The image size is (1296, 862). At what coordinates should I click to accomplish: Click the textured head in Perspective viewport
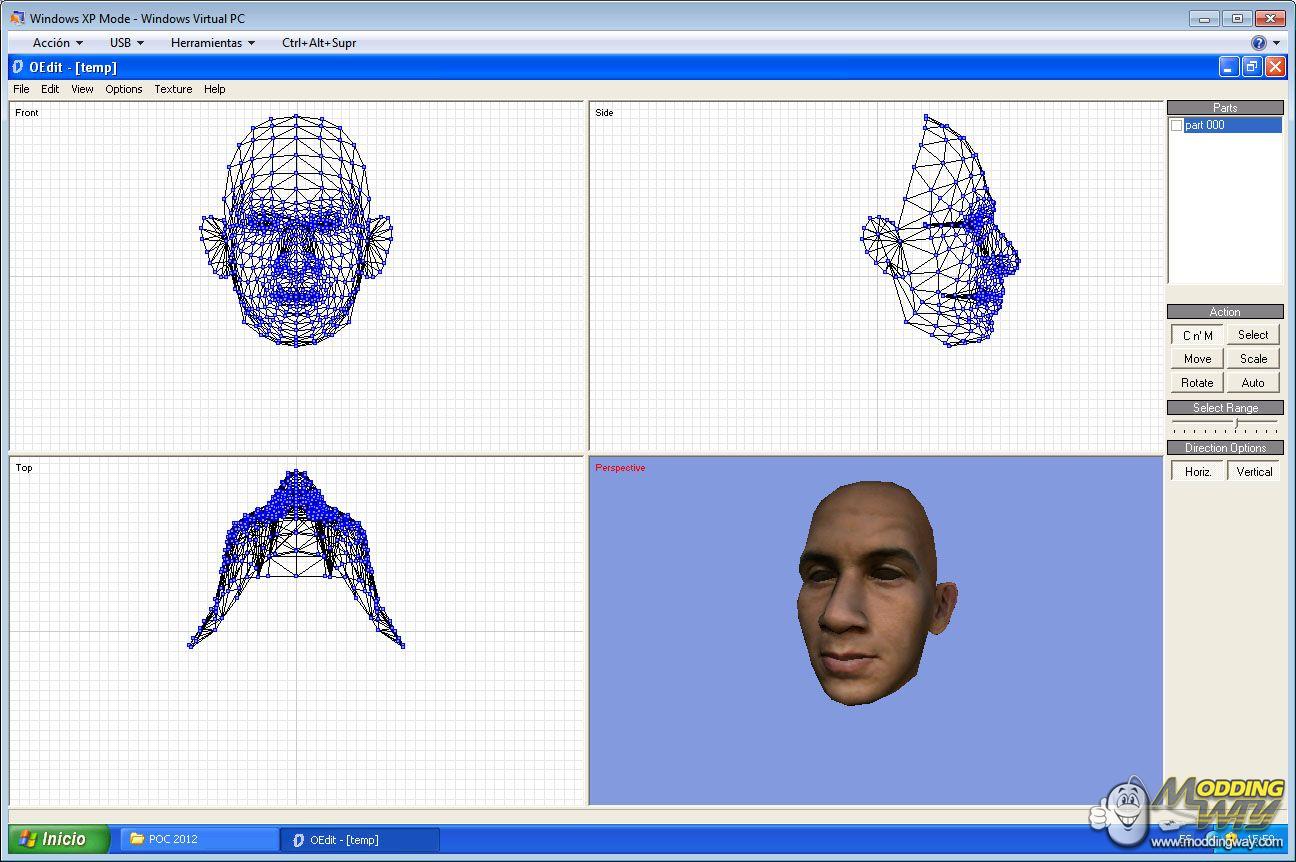point(870,590)
